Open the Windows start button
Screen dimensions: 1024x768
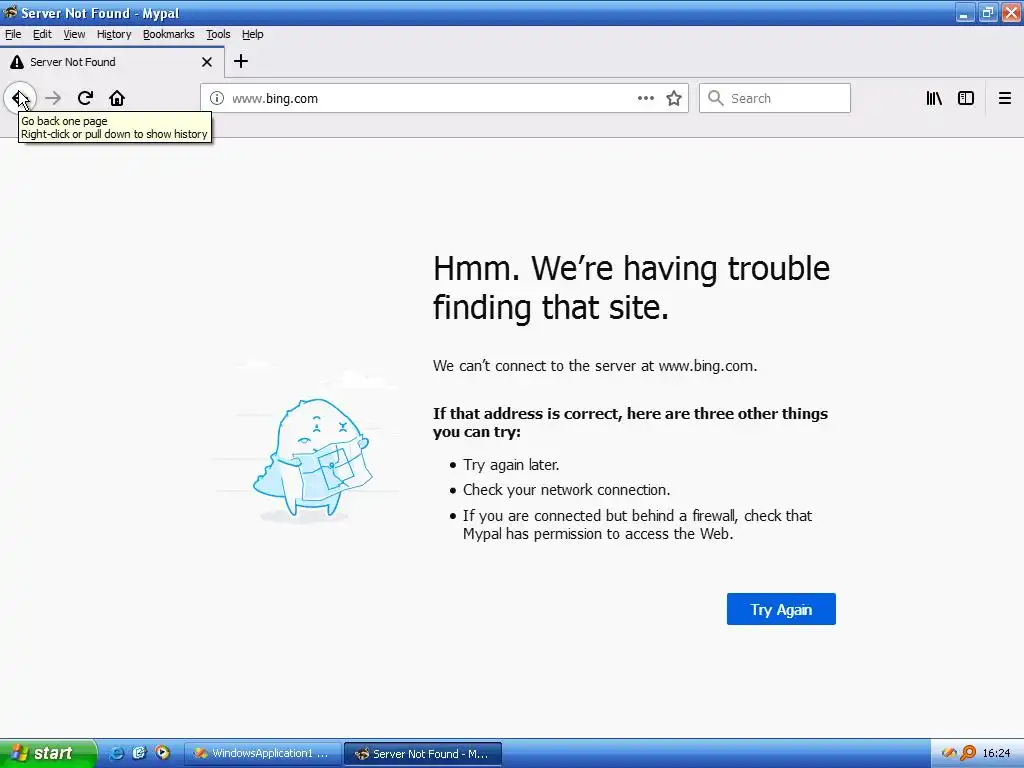pos(47,753)
